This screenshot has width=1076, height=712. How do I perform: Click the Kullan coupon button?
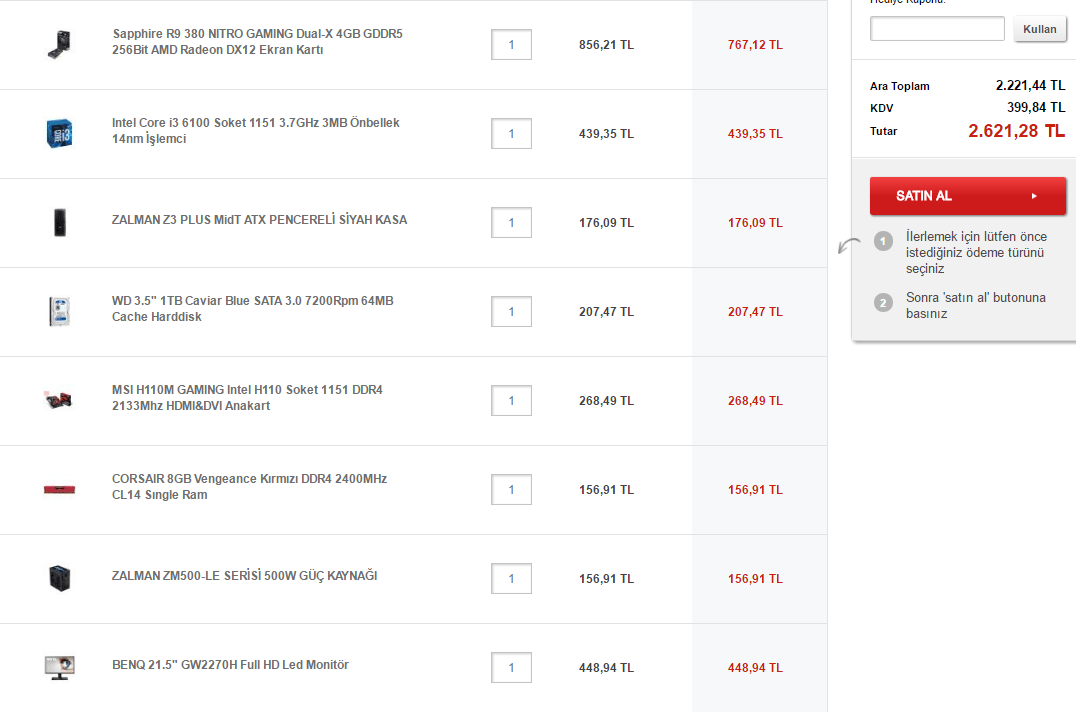pos(1040,29)
